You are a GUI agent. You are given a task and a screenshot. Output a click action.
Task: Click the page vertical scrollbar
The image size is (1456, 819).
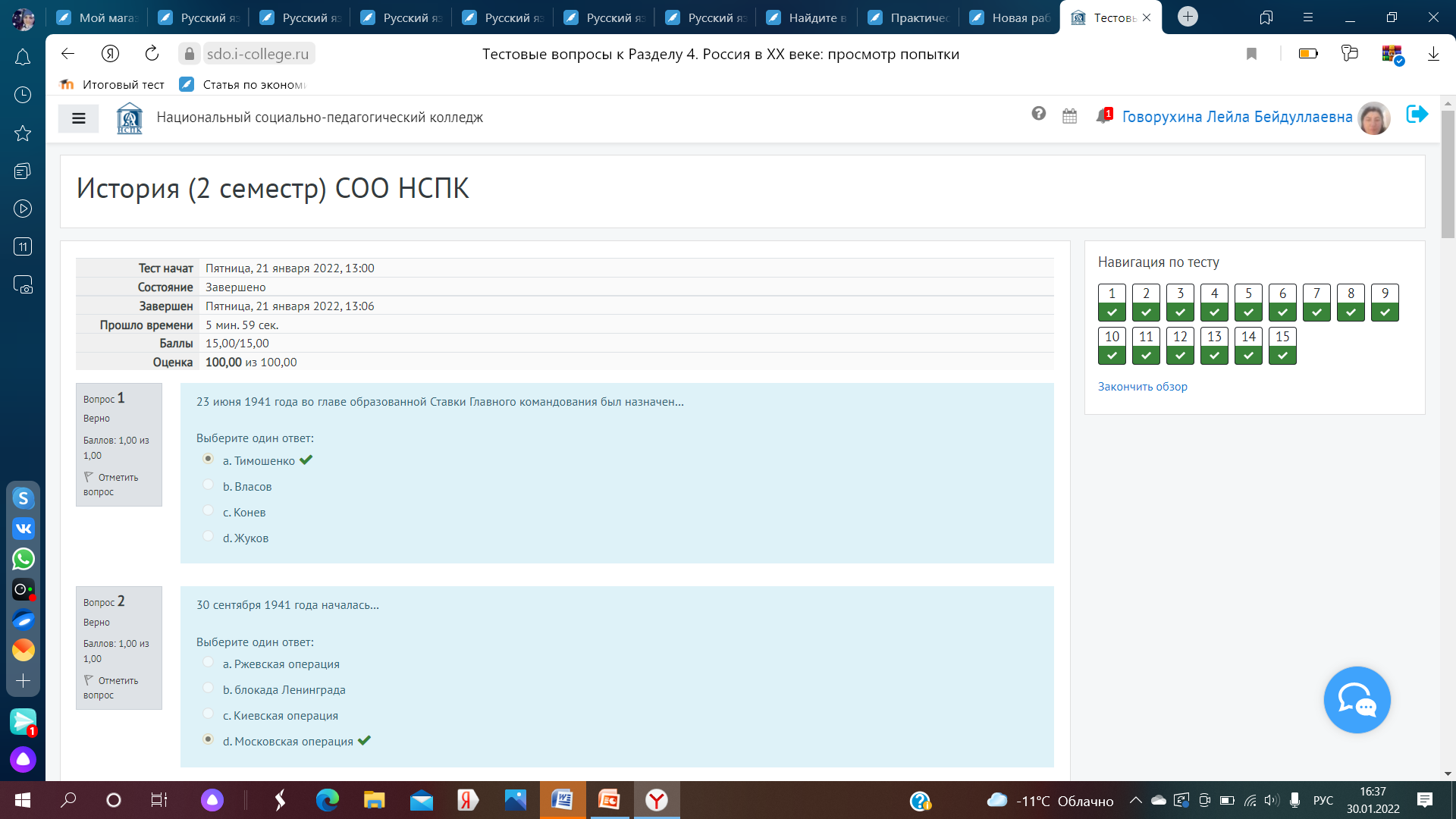[1448, 174]
